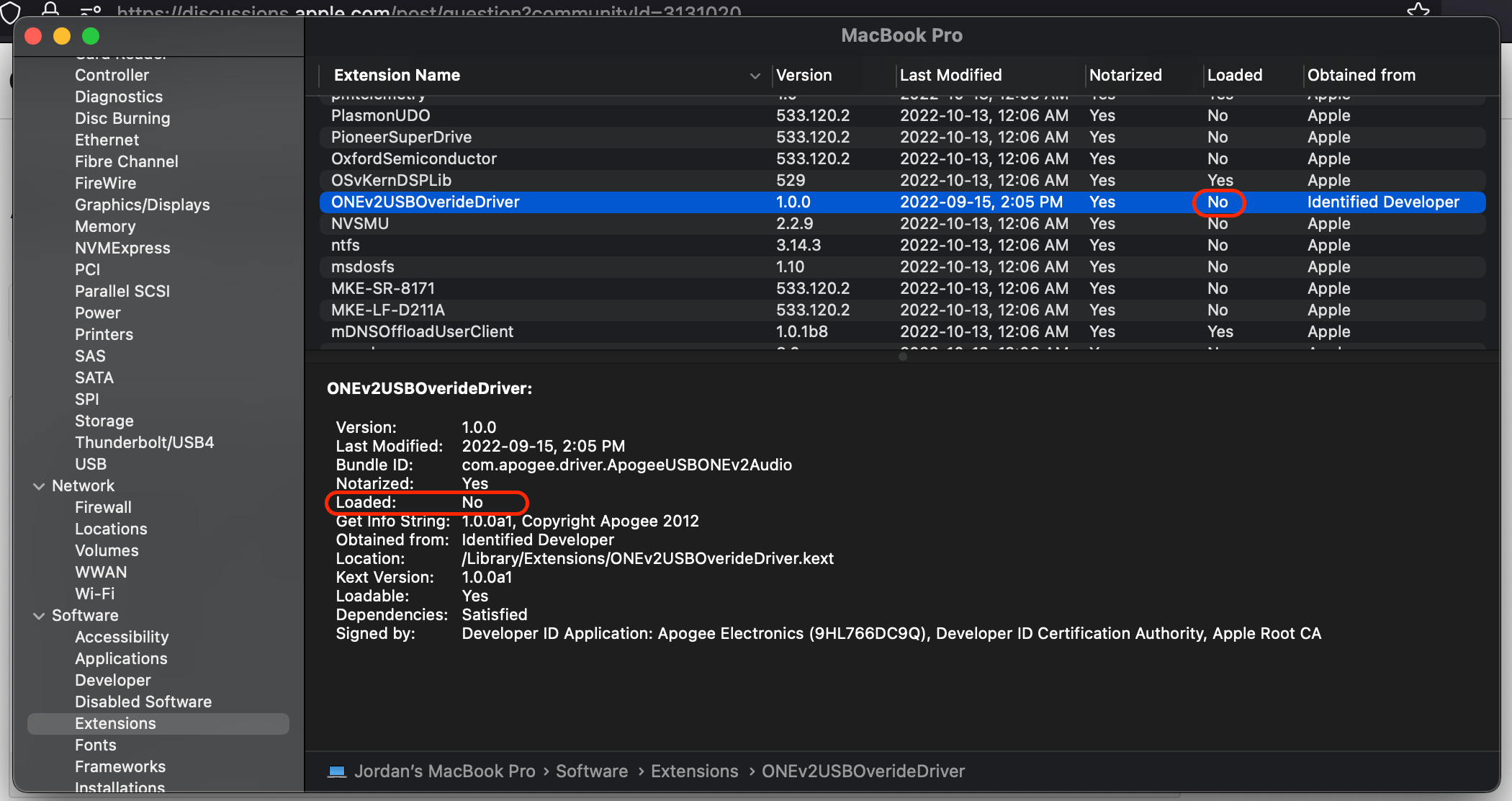Open Disabled Software in sidebar
This screenshot has height=801, width=1512.
pyautogui.click(x=143, y=702)
